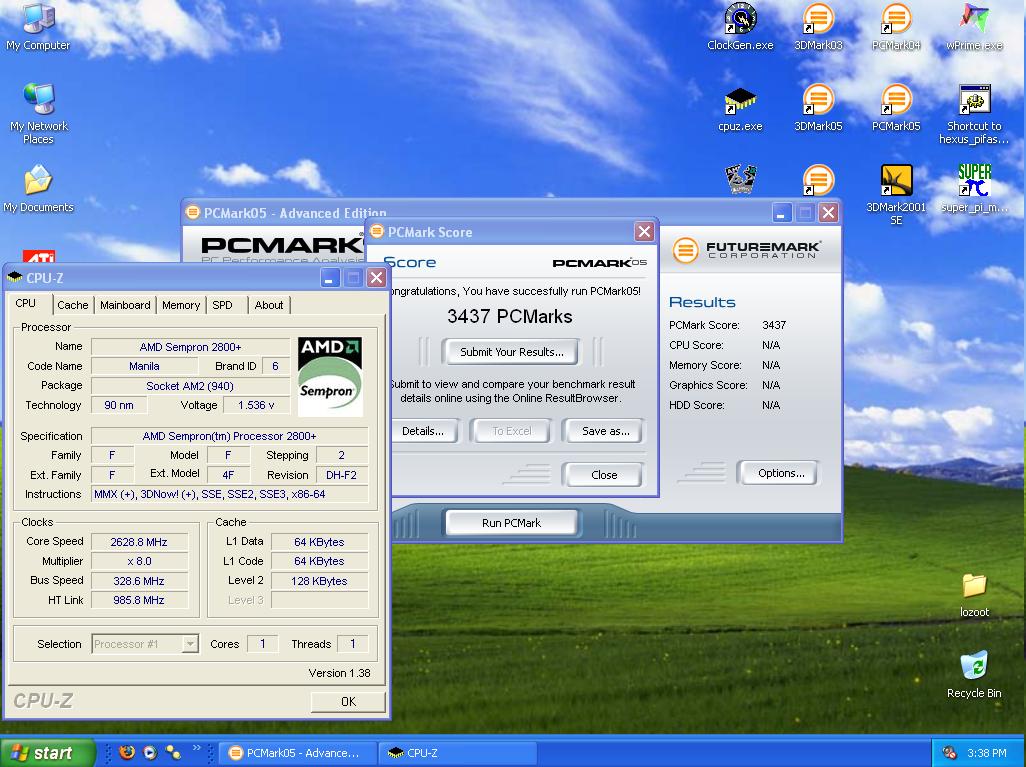This screenshot has height=767, width=1026.
Task: Select the super_pi_m desktop icon
Action: point(974,188)
